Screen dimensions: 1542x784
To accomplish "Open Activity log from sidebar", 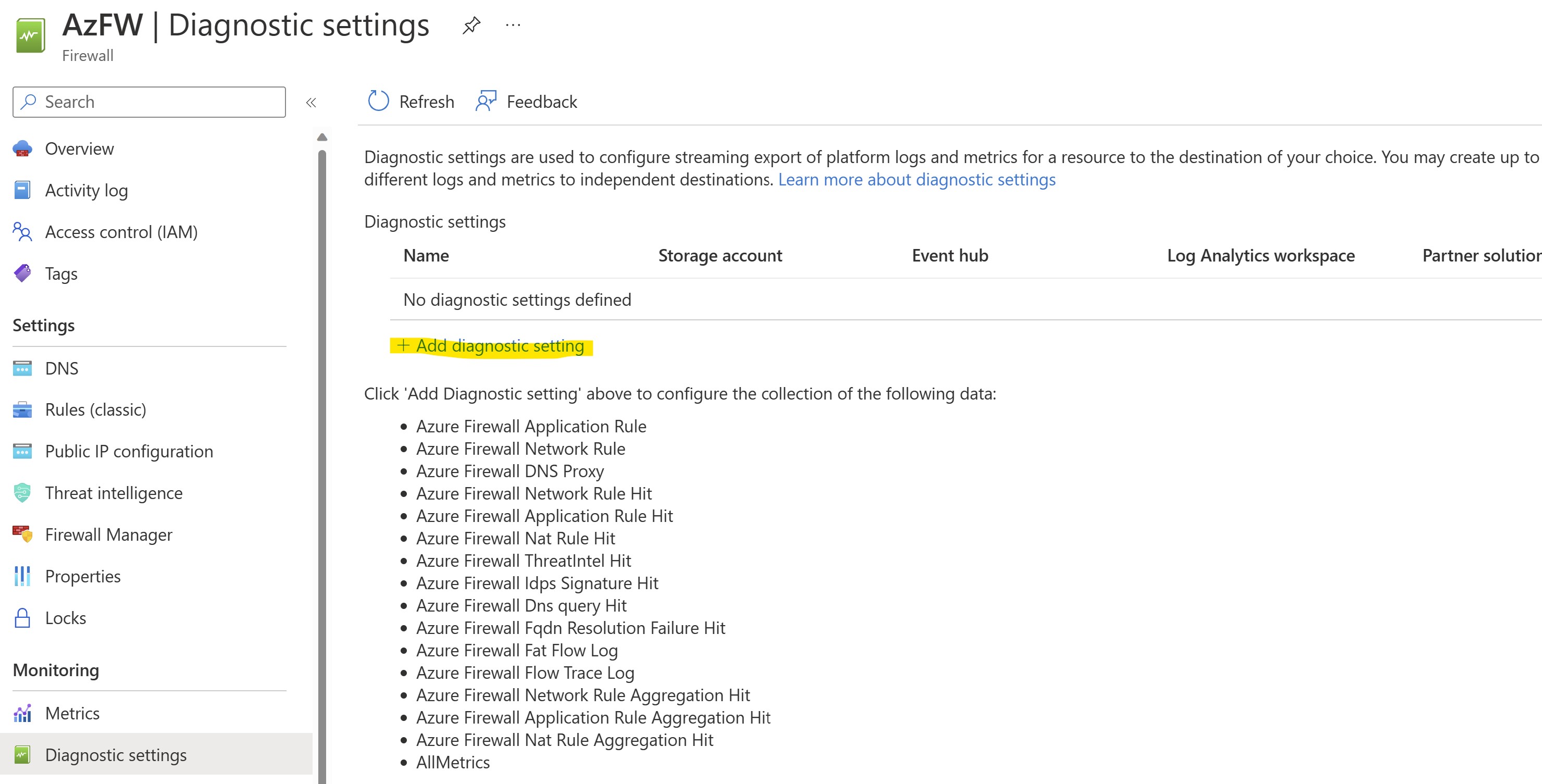I will pos(86,190).
